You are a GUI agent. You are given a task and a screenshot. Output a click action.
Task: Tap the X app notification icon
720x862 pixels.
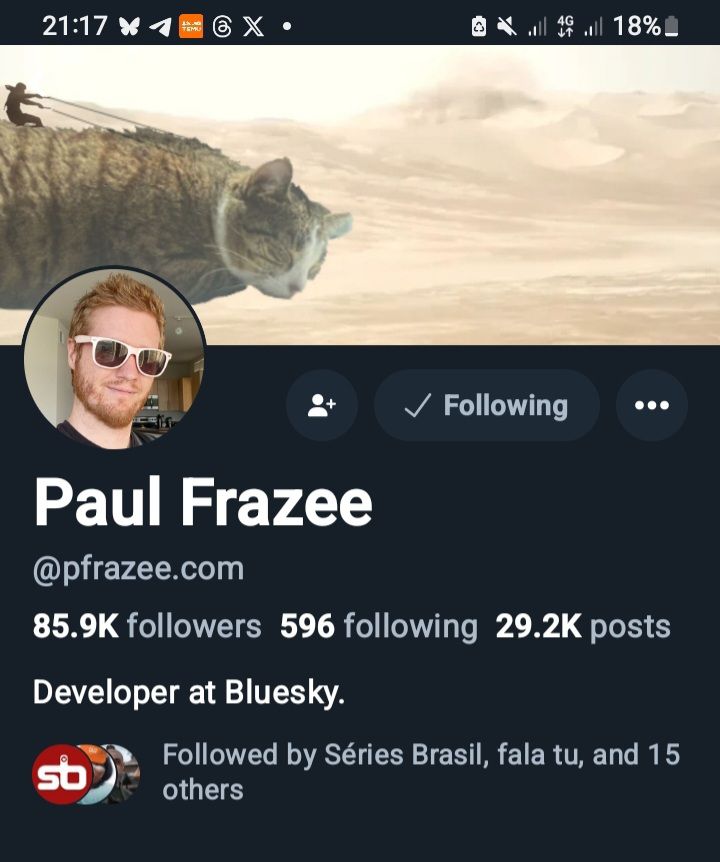pyautogui.click(x=253, y=26)
